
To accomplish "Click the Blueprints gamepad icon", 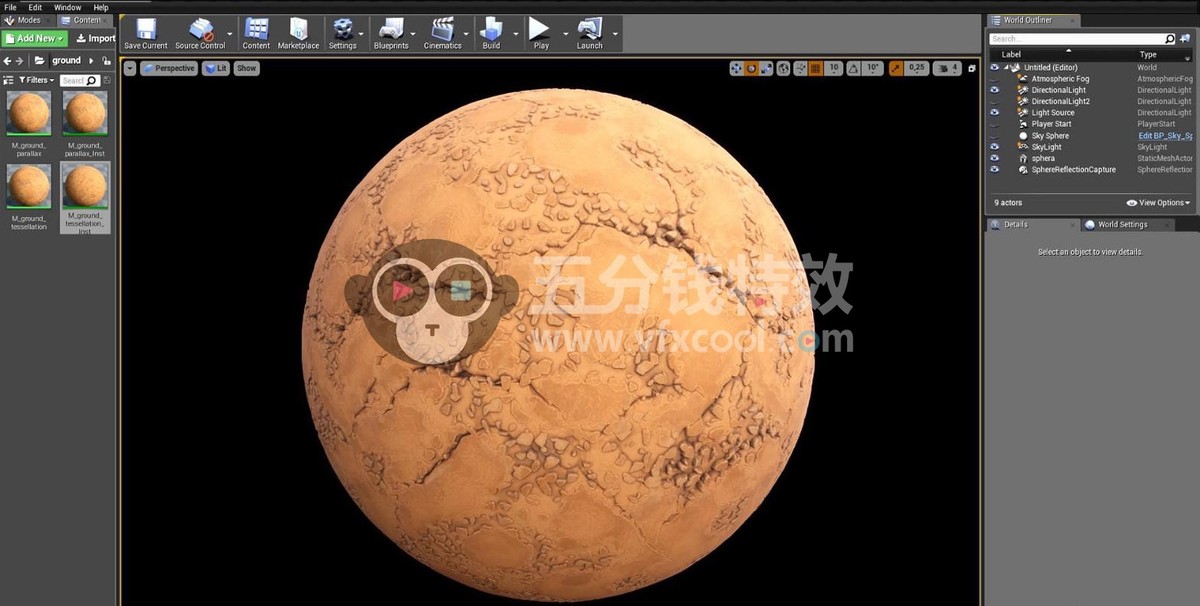I will click(x=391, y=28).
